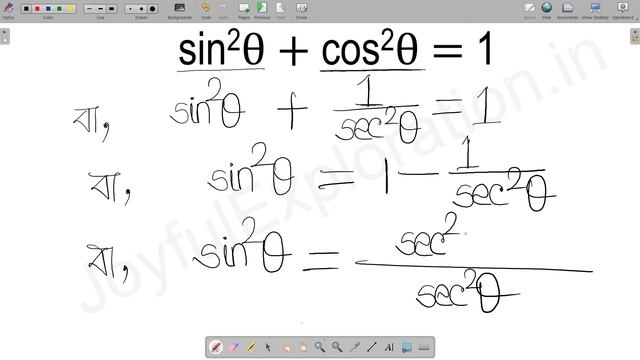Select the Highlighter tool

click(x=251, y=347)
